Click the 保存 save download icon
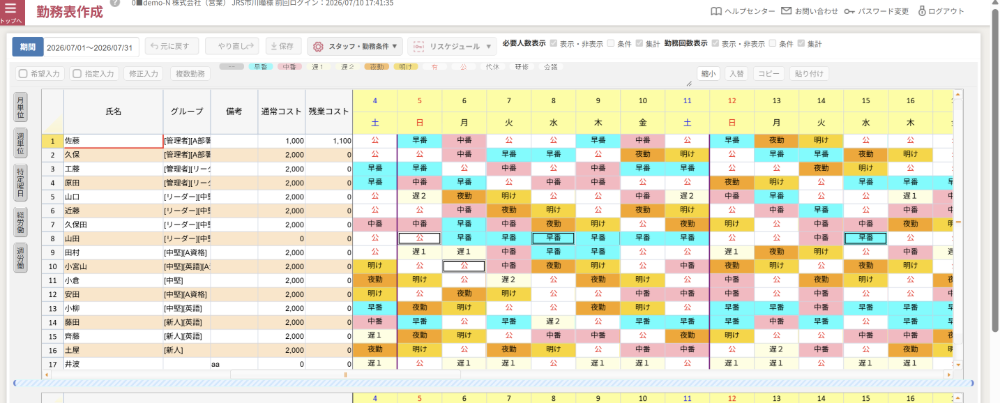Image resolution: width=1000 pixels, height=403 pixels. [x=274, y=46]
